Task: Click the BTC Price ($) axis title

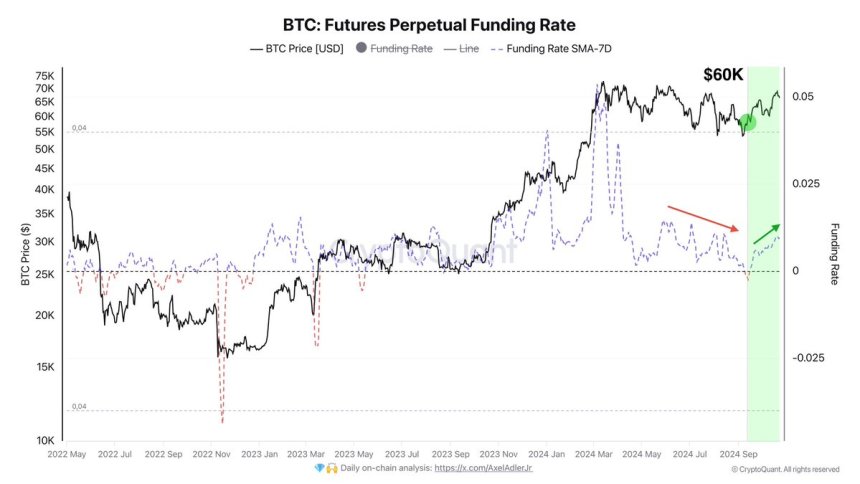Action: pos(26,255)
